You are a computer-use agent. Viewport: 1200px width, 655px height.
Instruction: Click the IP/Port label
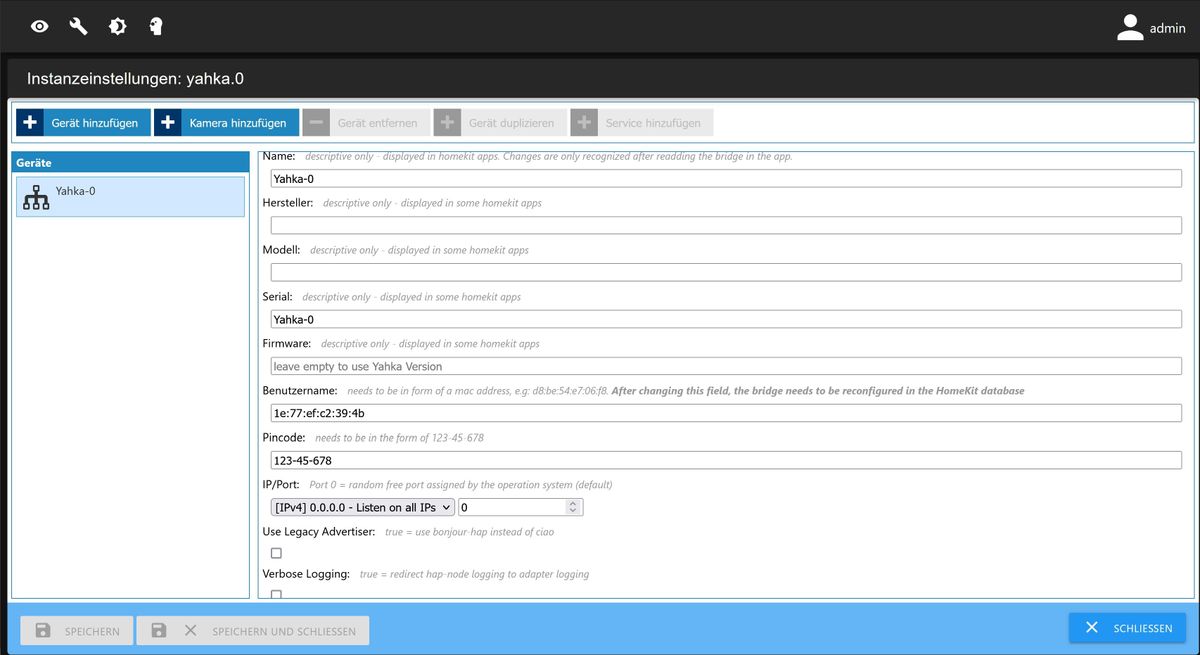pos(281,484)
